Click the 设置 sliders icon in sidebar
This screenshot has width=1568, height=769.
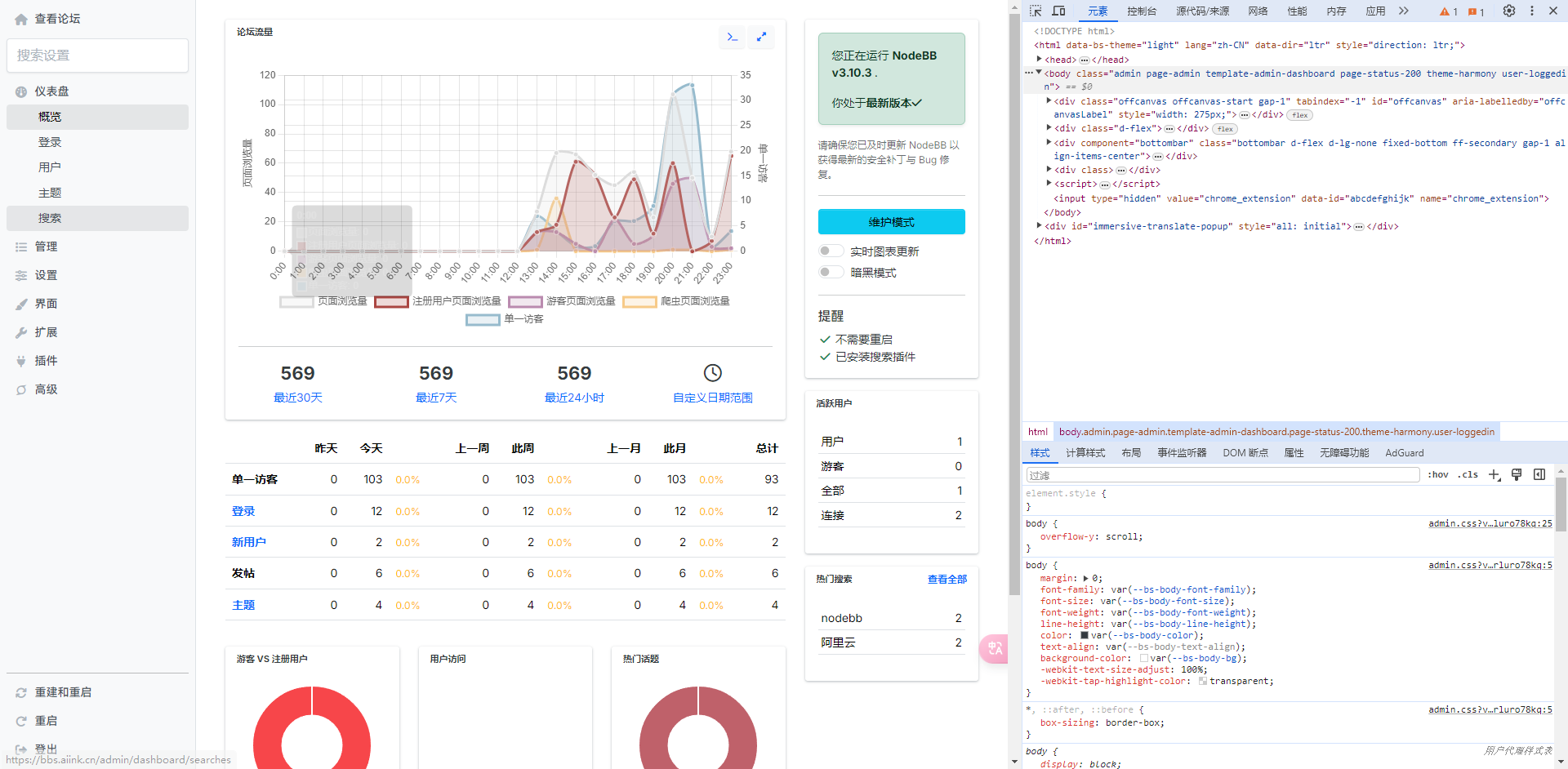pyautogui.click(x=21, y=275)
